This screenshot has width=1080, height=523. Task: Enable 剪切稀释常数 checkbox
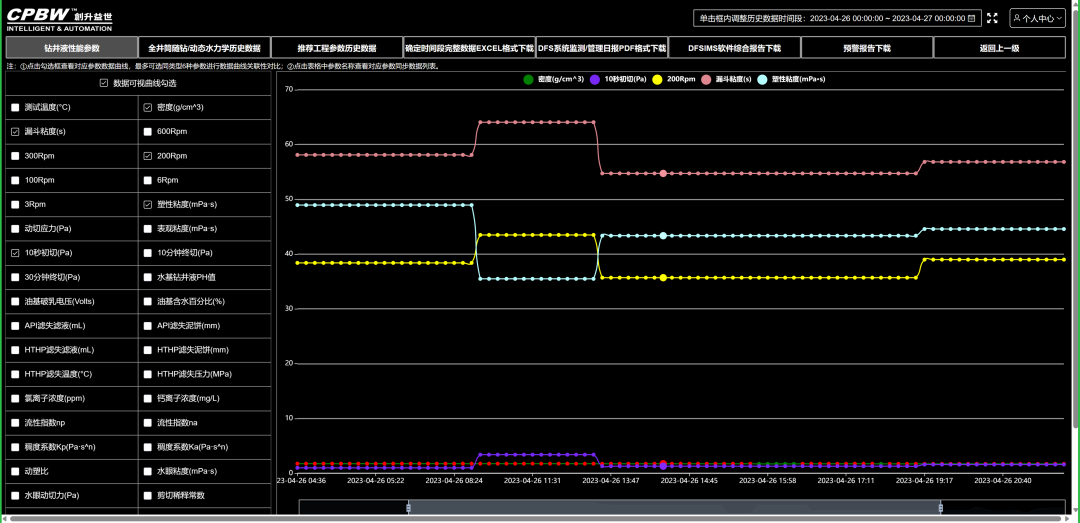pyautogui.click(x=147, y=495)
